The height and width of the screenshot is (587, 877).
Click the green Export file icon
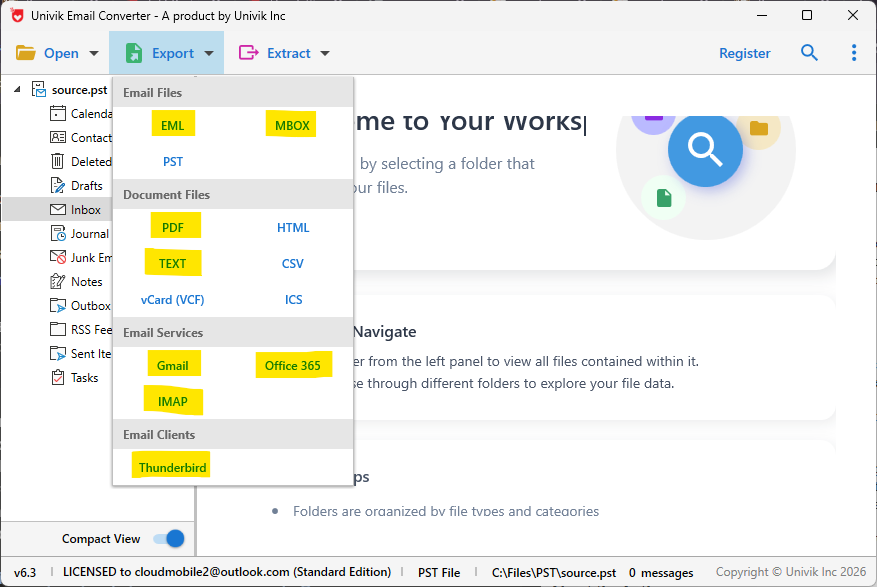134,53
